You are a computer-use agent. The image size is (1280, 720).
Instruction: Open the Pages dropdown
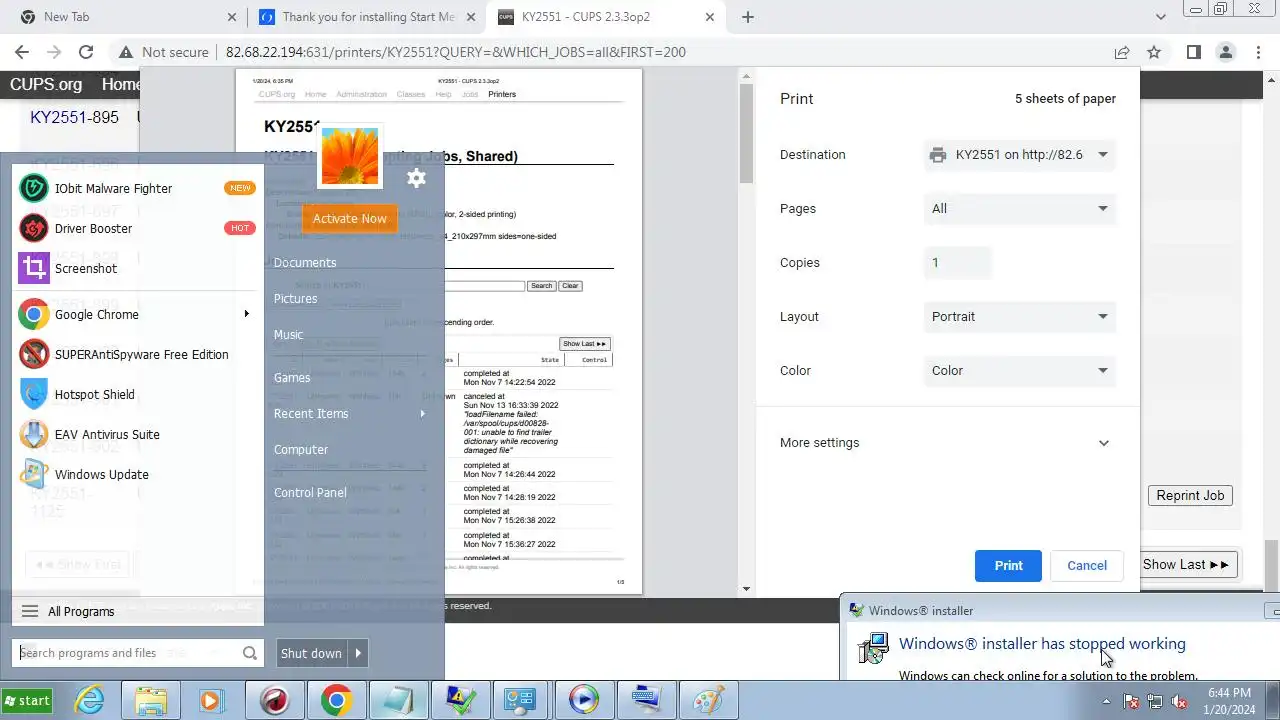point(1019,209)
